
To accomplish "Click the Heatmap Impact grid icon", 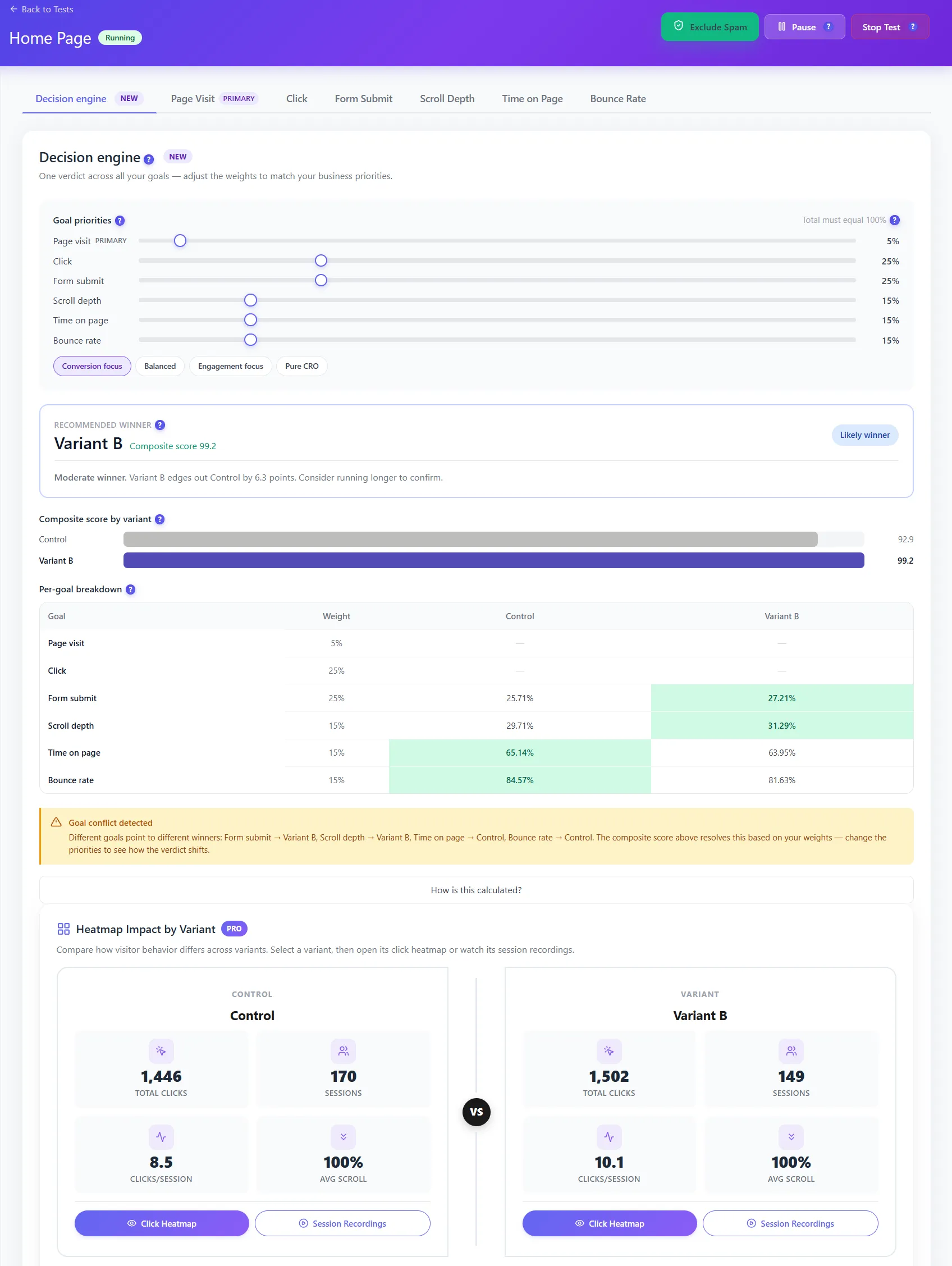I will pos(63,929).
